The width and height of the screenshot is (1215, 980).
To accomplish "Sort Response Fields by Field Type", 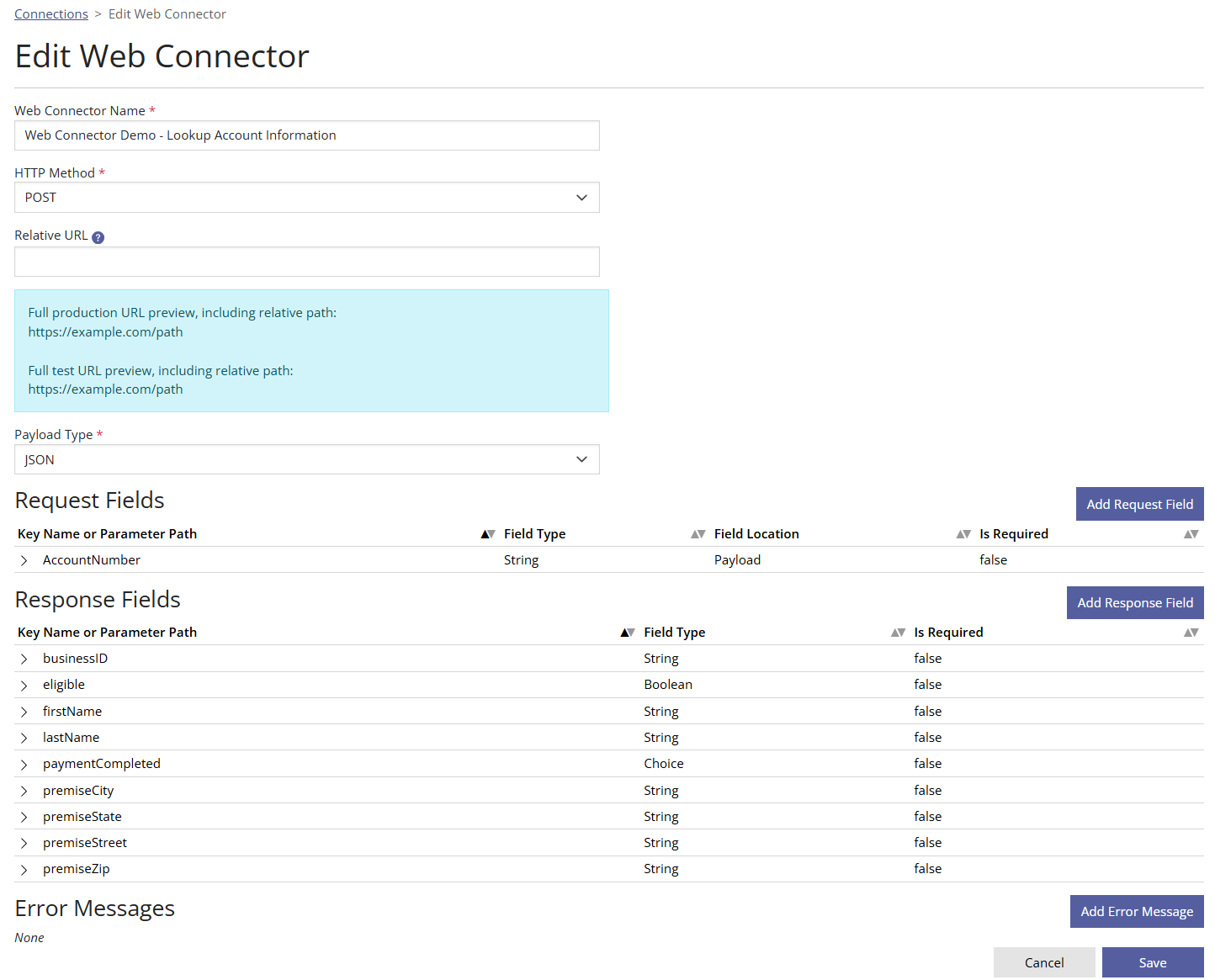I will pos(899,632).
